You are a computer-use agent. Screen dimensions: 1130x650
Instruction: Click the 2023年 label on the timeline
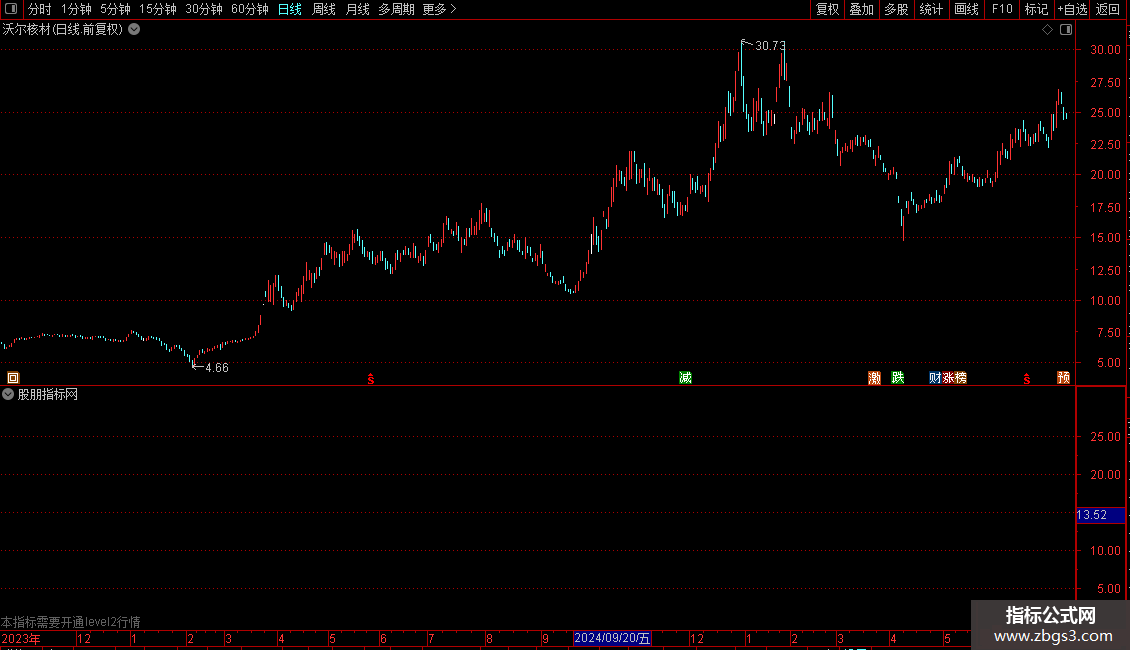point(21,638)
